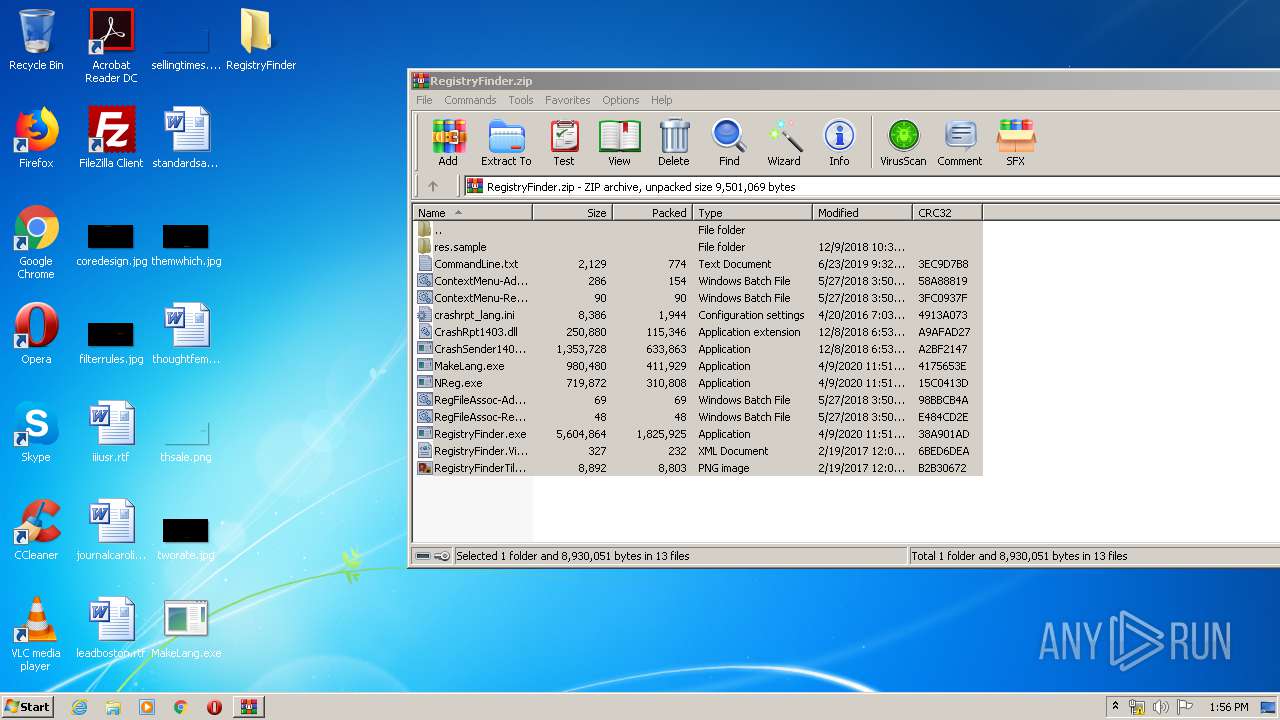Click the status bar drive/key icon

(433, 556)
